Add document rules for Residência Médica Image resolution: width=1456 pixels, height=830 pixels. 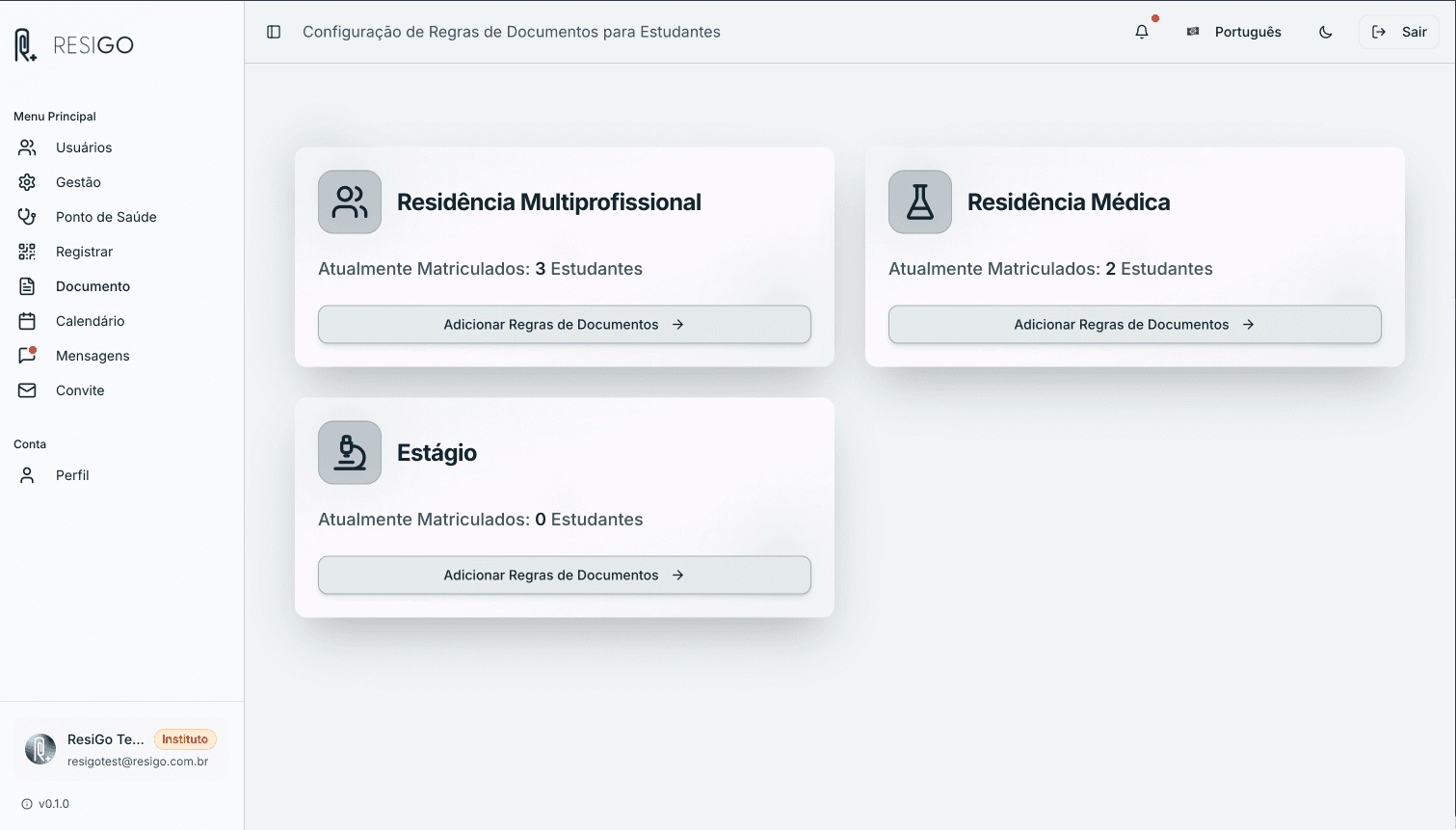[x=1135, y=325]
